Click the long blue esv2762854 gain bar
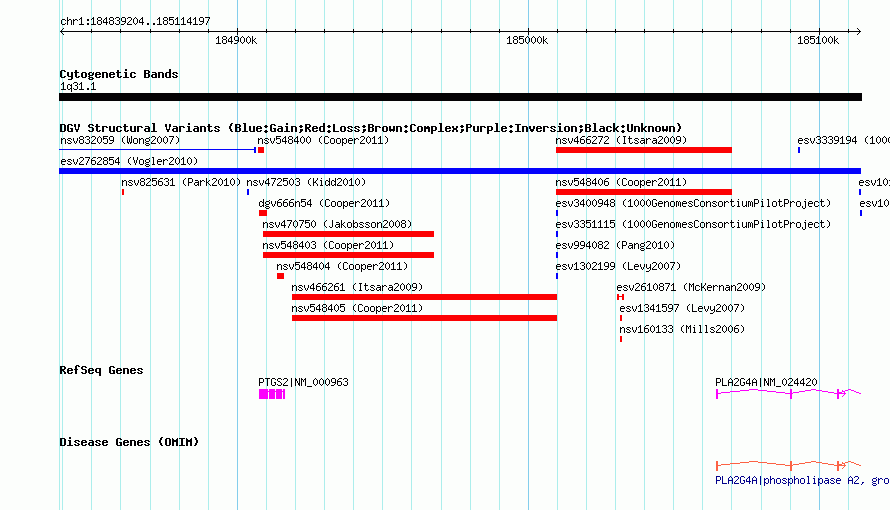This screenshot has height=510, width=890. [x=460, y=171]
